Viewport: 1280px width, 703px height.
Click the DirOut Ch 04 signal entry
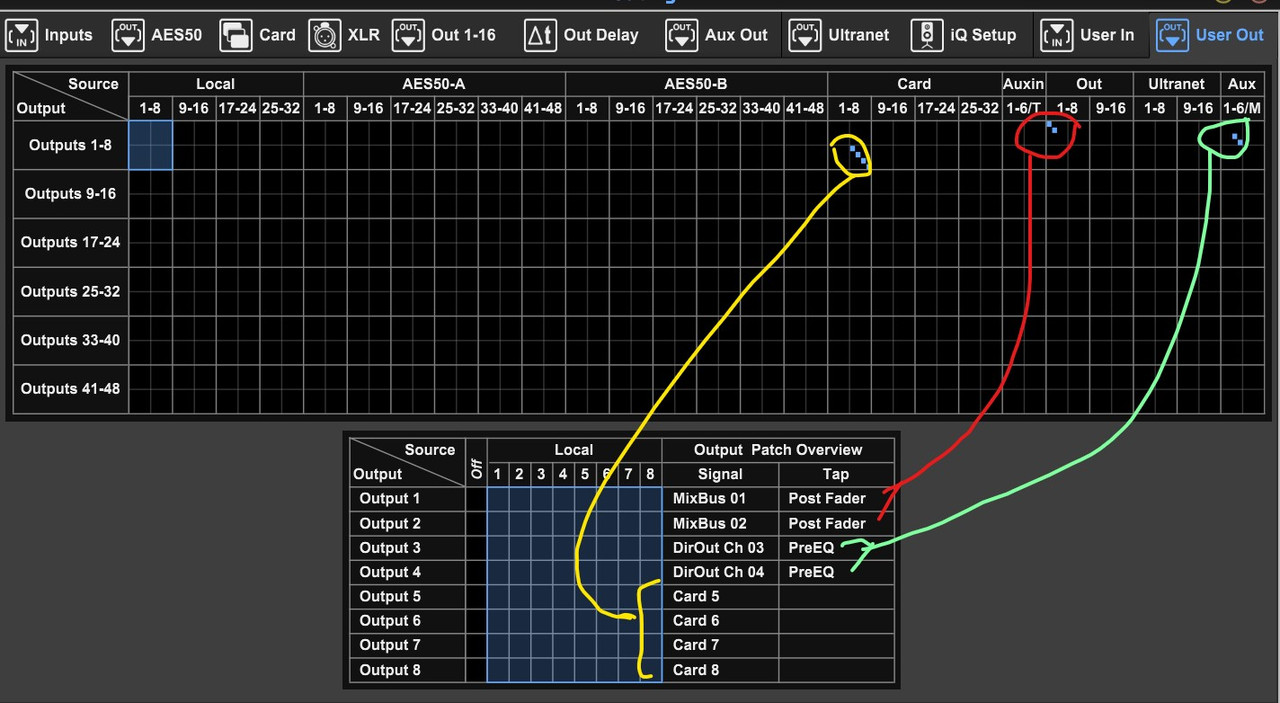(720, 572)
